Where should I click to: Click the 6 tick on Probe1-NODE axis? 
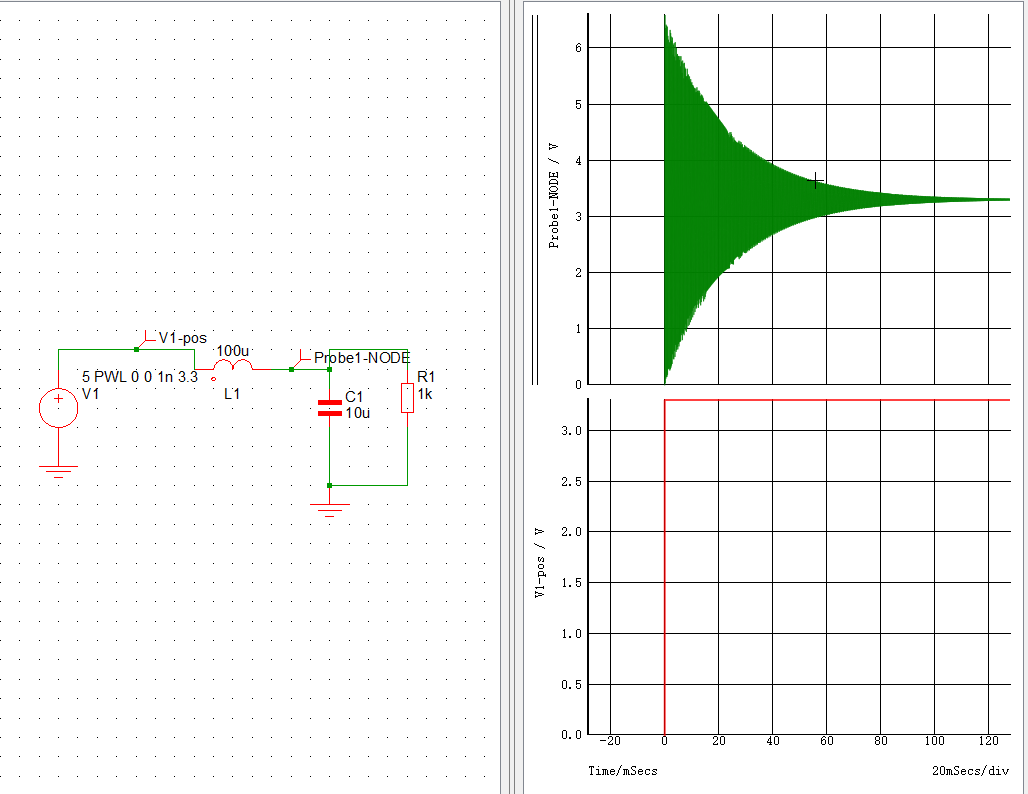[x=578, y=48]
